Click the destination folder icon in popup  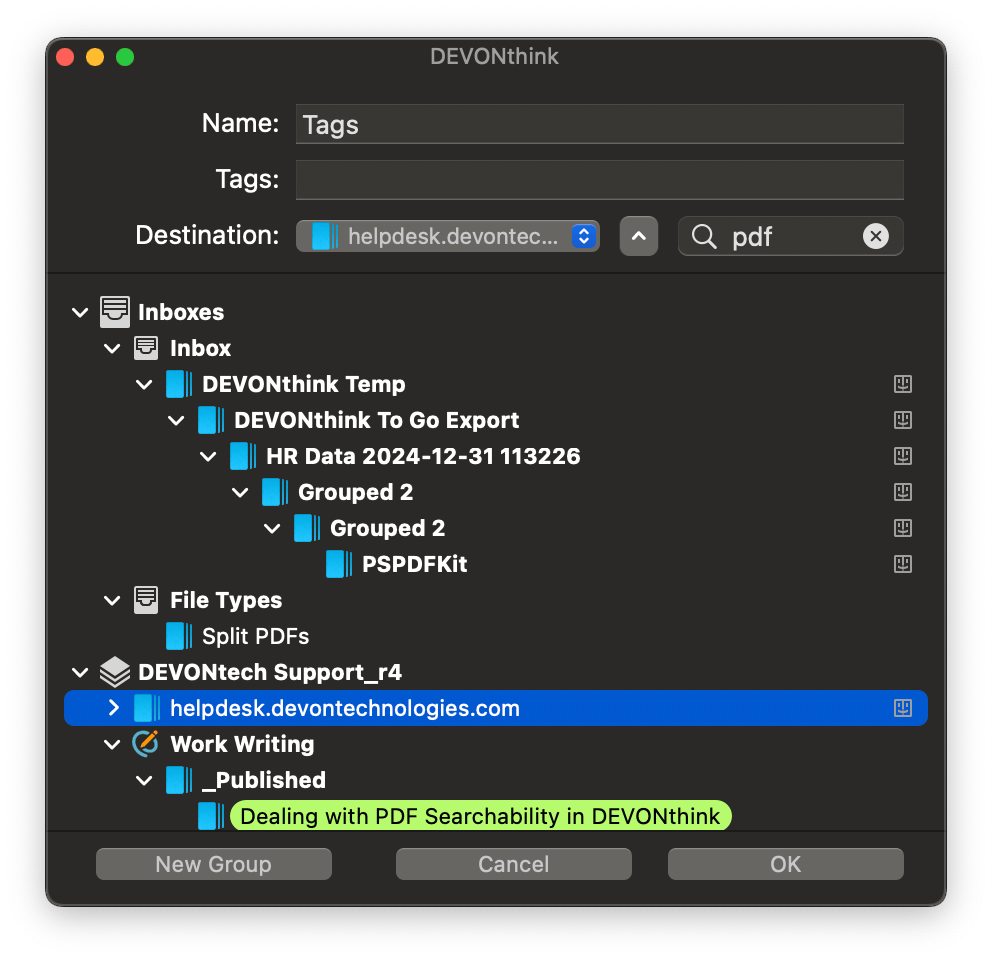tap(325, 236)
